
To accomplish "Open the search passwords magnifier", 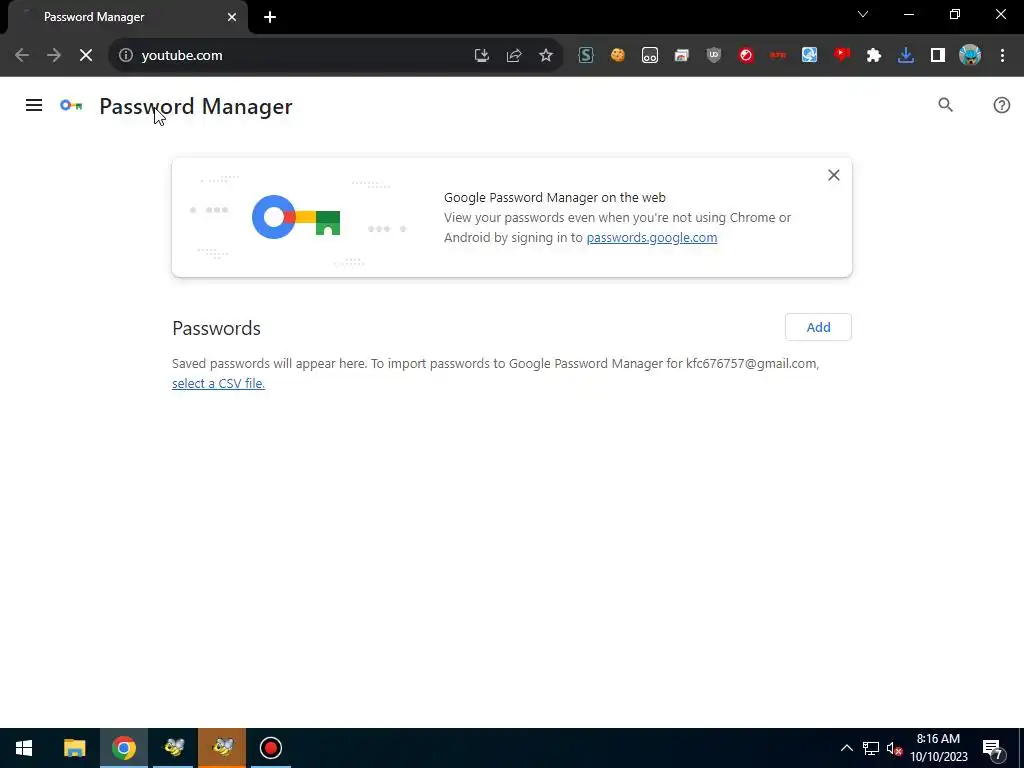I will point(946,105).
